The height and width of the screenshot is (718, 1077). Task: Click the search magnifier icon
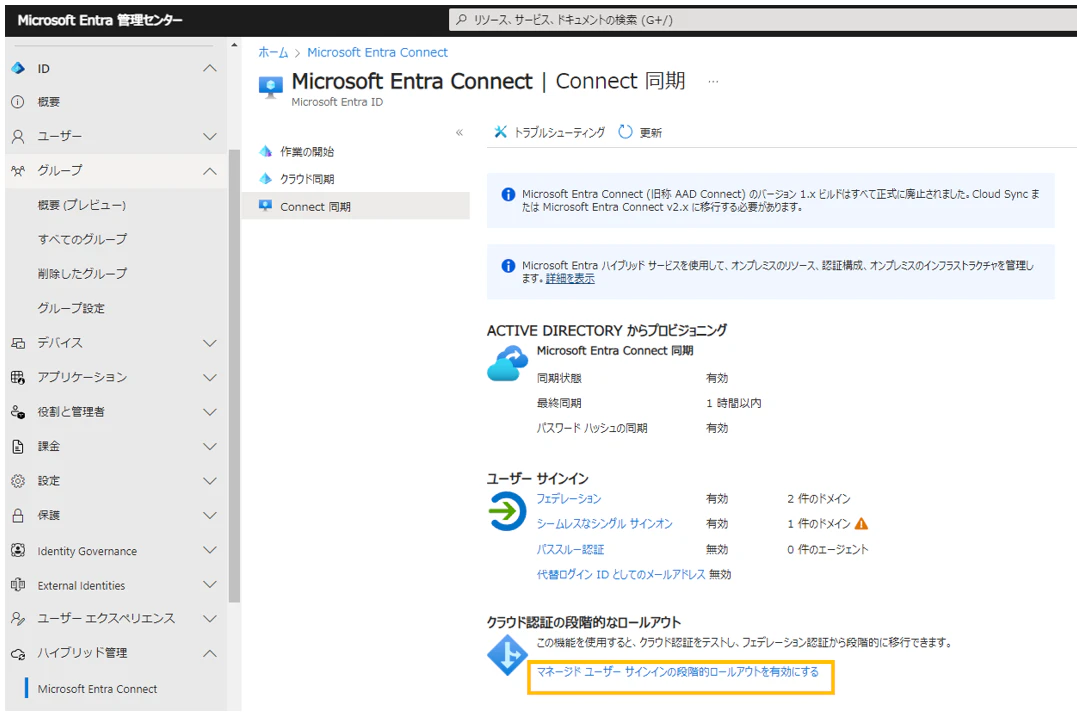pyautogui.click(x=462, y=19)
